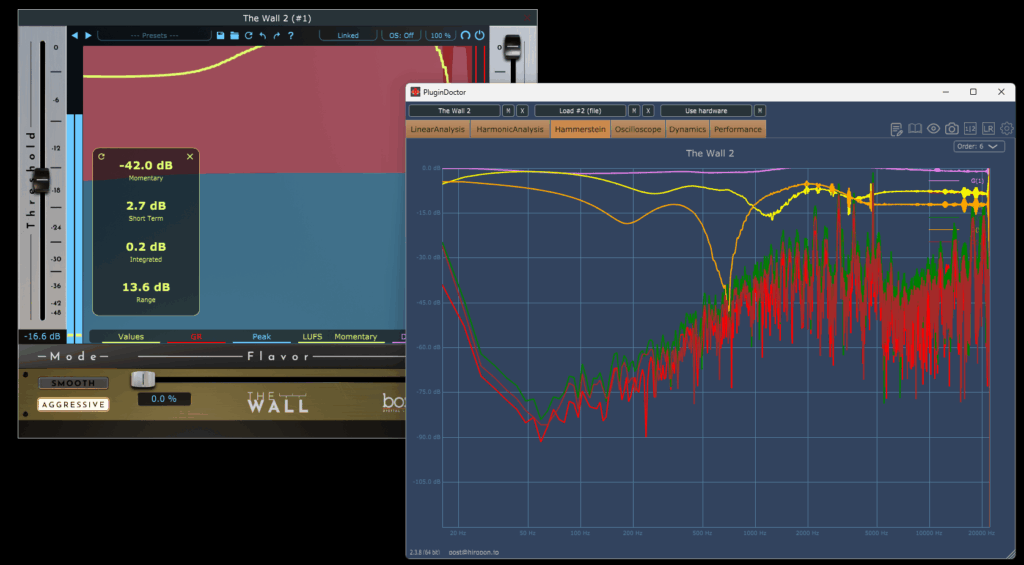Click the PluginDoctor app icon in title bar

pos(415,92)
